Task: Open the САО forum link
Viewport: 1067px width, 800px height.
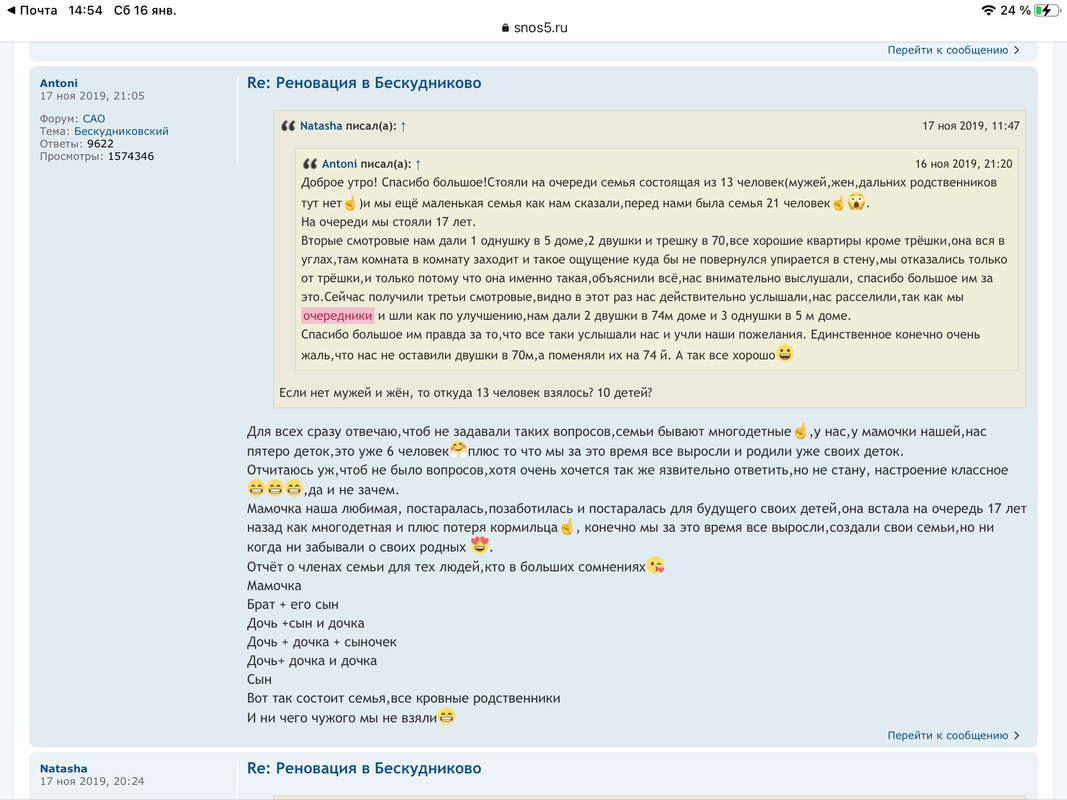Action: click(94, 118)
